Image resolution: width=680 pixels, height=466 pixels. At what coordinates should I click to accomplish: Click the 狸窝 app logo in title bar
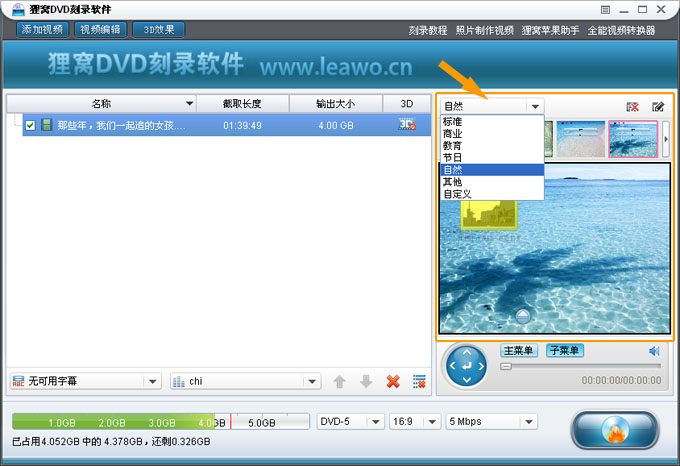[18, 9]
